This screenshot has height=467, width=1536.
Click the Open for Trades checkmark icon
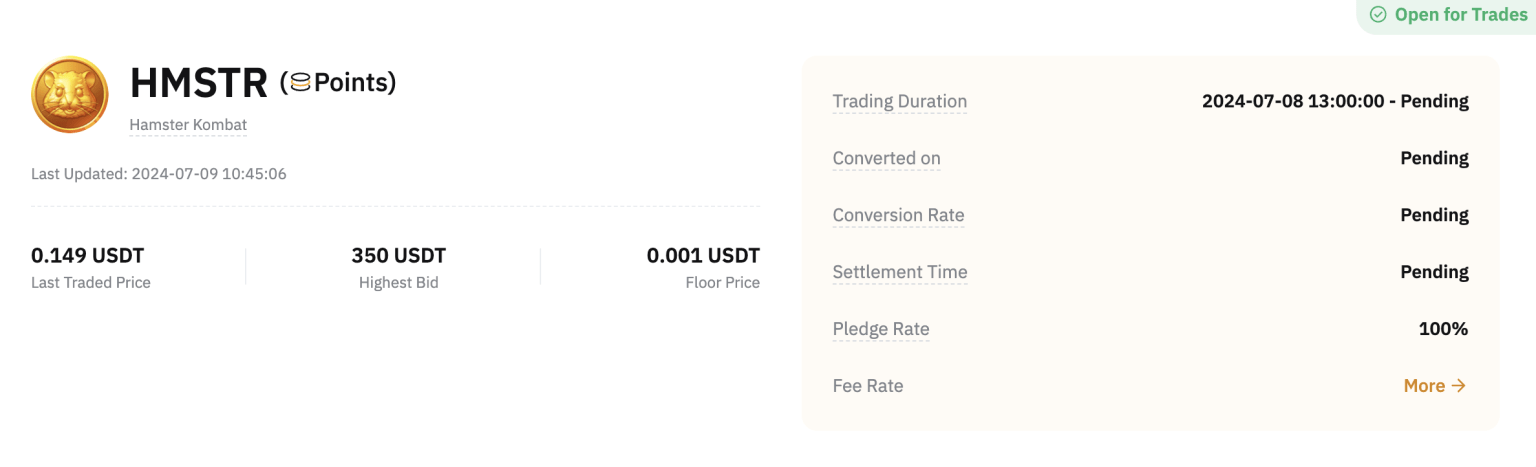(1378, 15)
